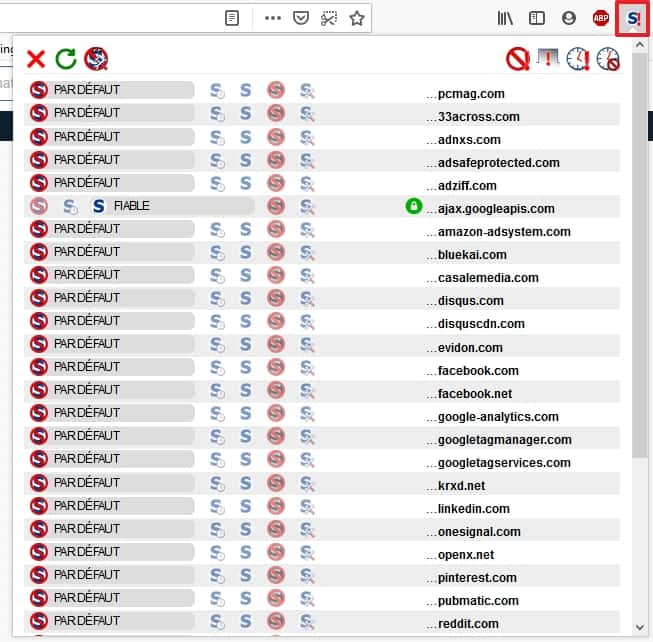653x642 pixels.
Task: Click the green reload page icon
Action: 66,59
